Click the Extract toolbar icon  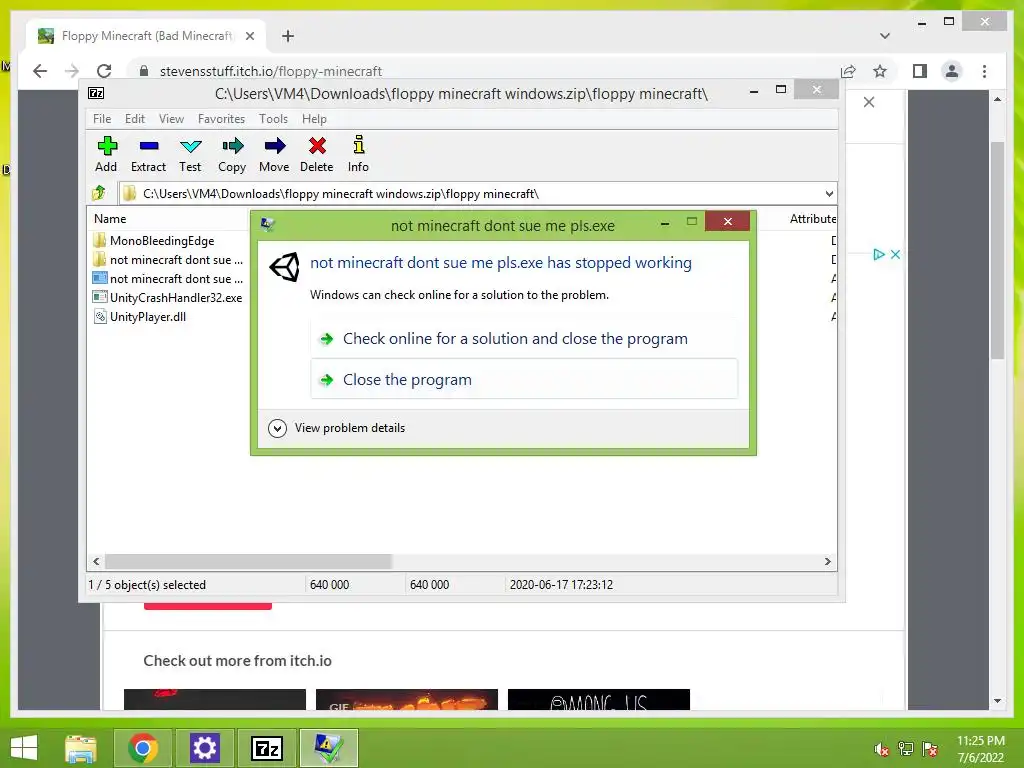pos(148,154)
